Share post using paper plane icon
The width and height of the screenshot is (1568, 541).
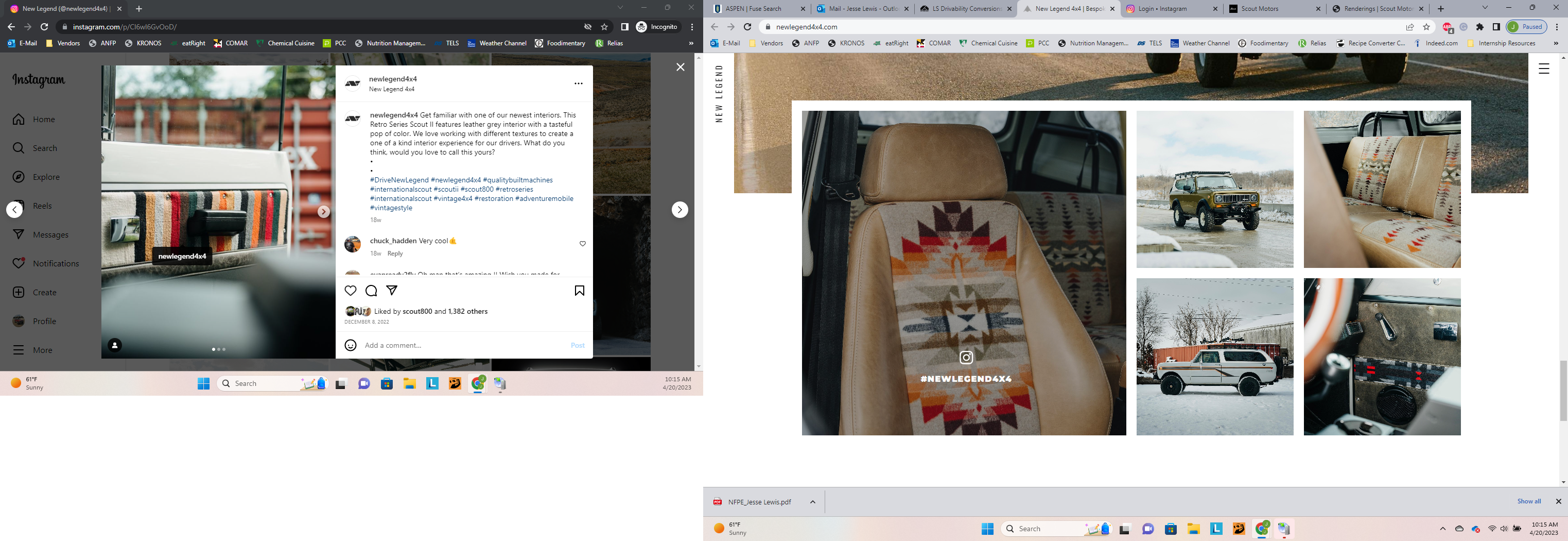392,291
